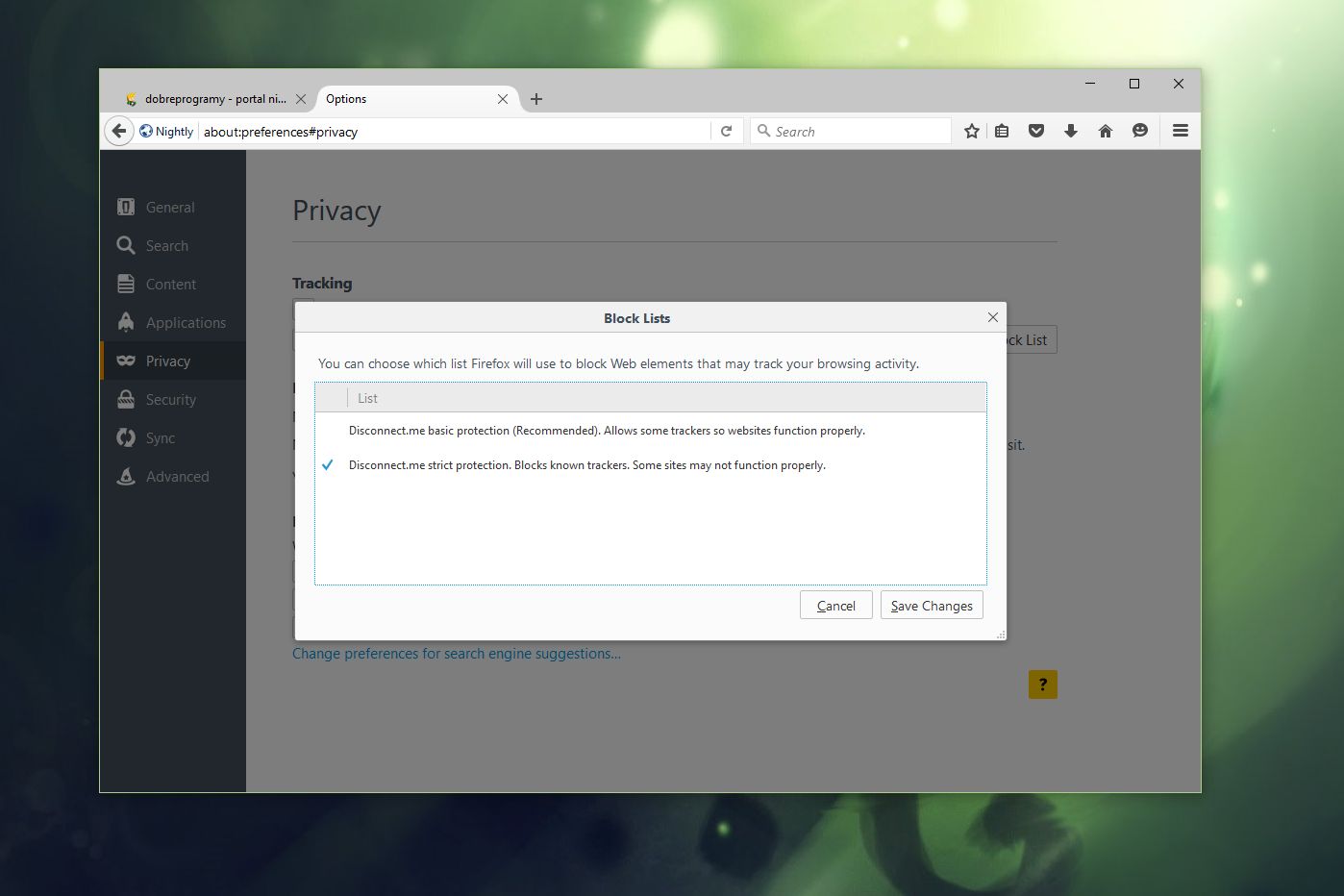Click the dialog resize grip corner
Screen dimensions: 1344x896
(x=1001, y=635)
